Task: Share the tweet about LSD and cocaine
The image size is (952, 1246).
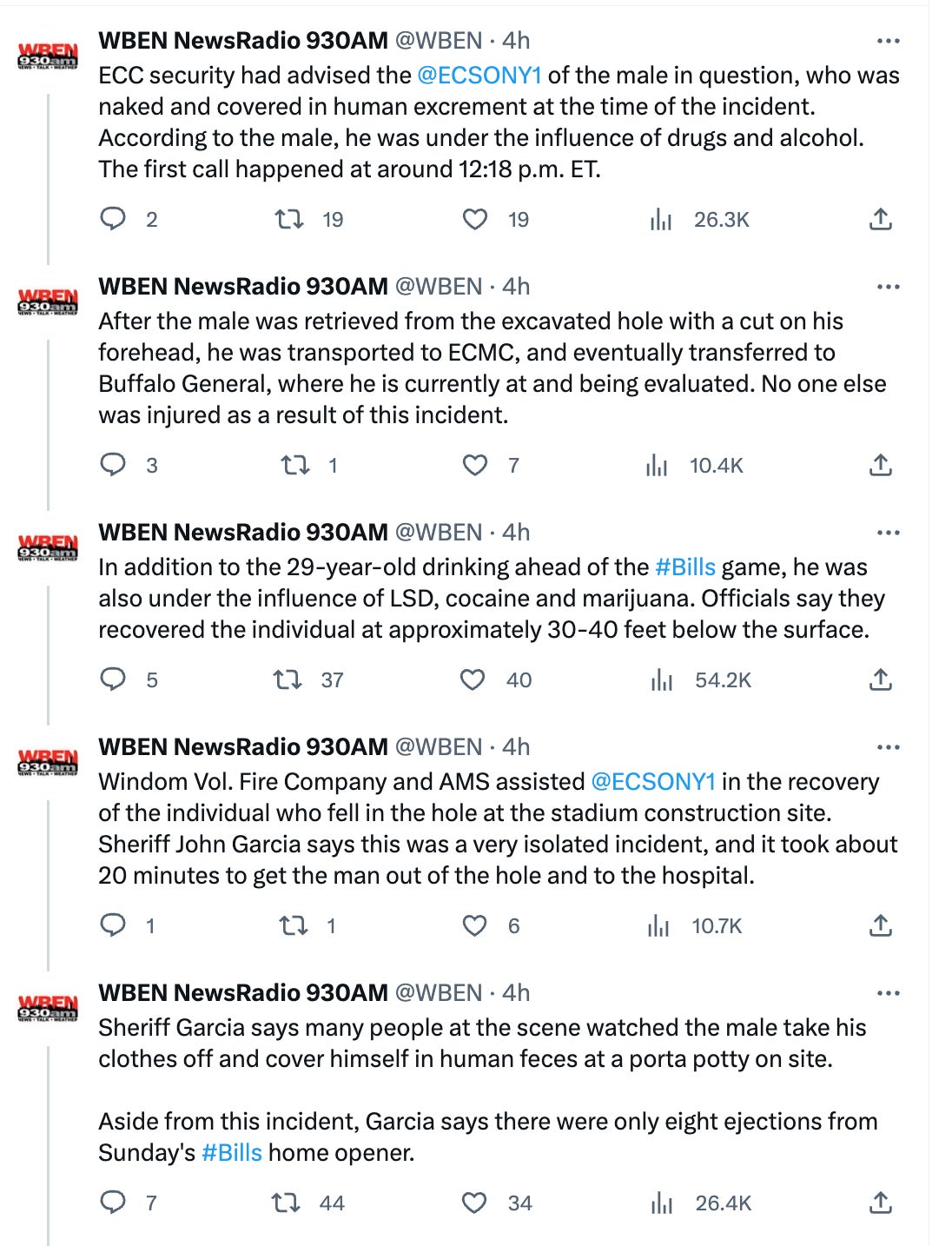Action: [x=880, y=679]
